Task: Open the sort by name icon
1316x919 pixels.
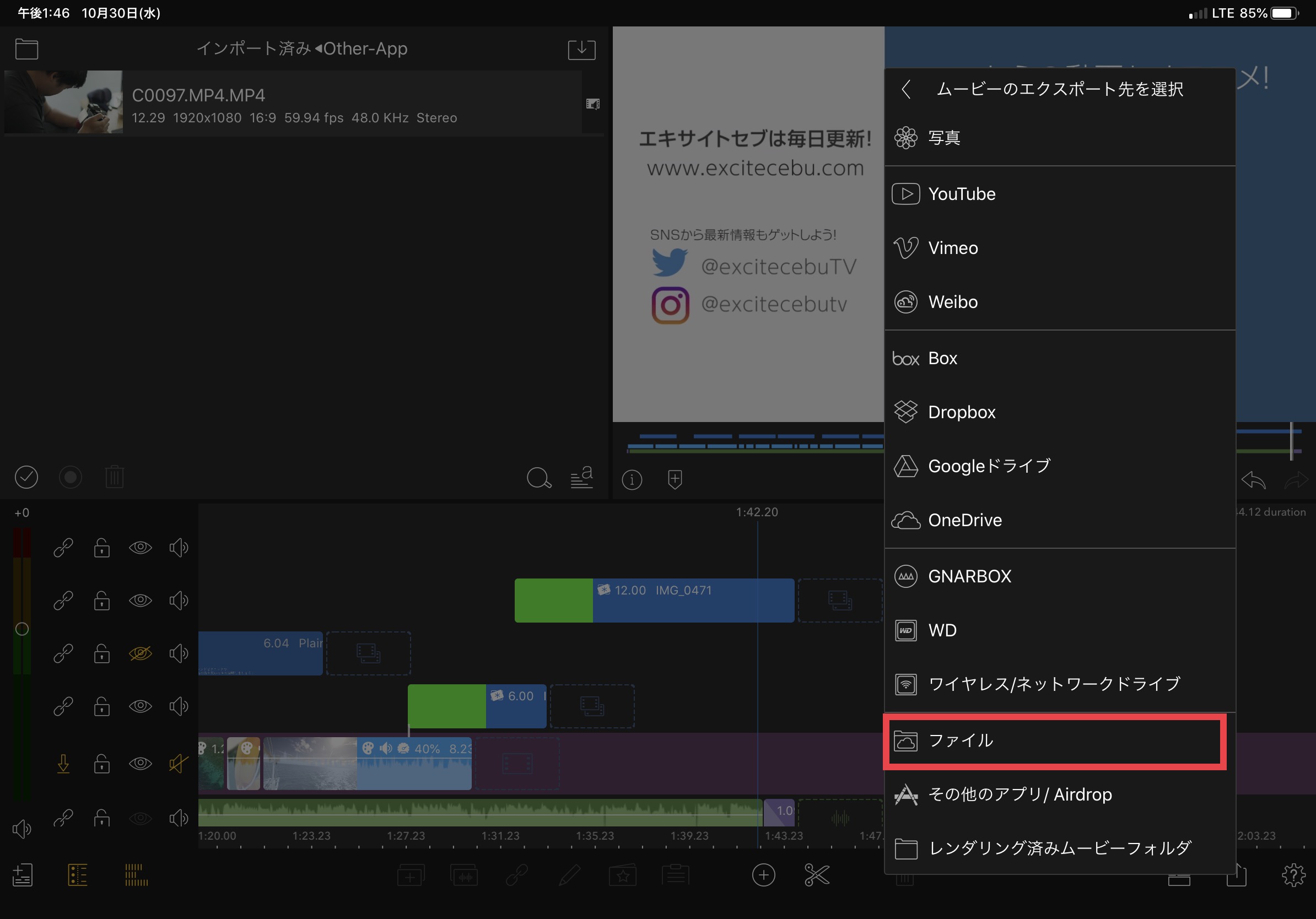Action: (x=581, y=477)
